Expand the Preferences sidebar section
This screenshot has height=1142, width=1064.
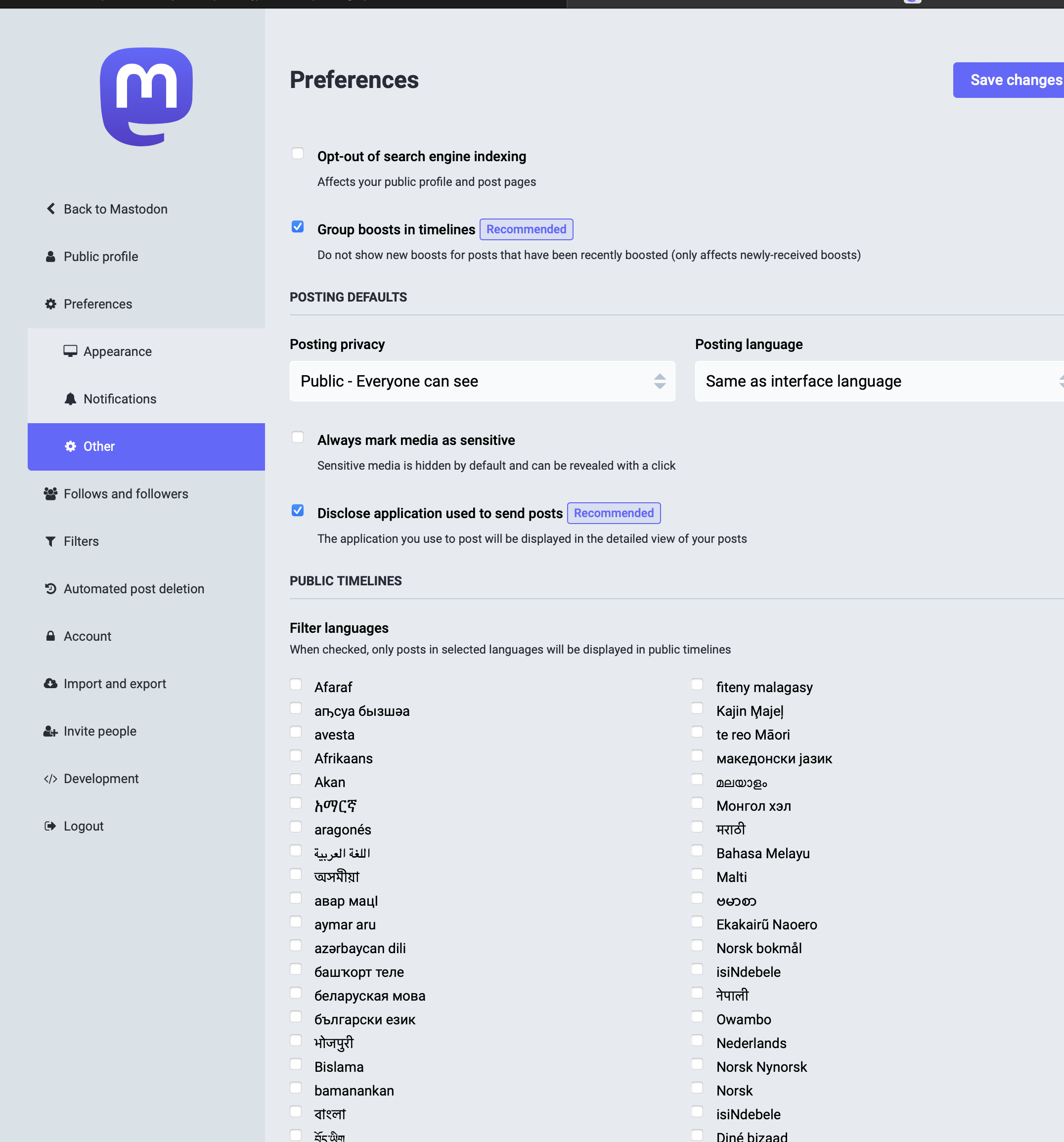[x=98, y=304]
